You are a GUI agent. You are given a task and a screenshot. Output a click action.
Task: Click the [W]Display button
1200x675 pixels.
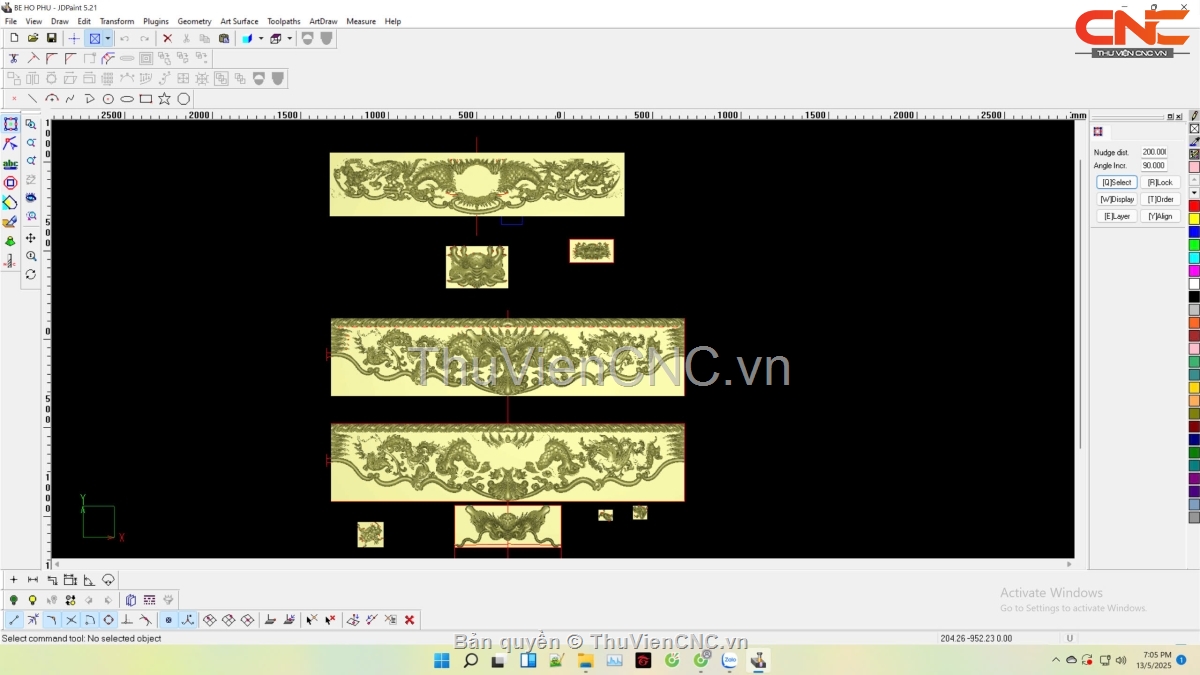[x=1117, y=199]
